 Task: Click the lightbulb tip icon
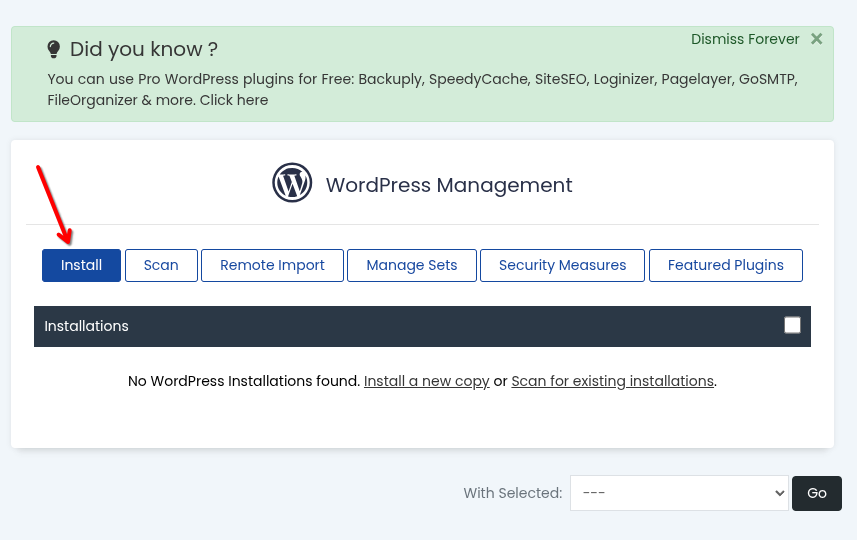(x=54, y=49)
